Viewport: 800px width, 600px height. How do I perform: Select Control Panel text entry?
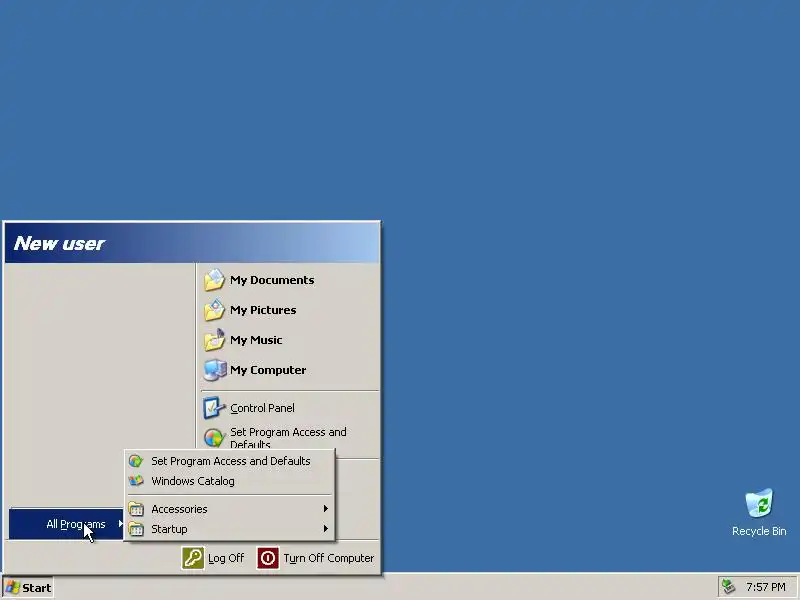pyautogui.click(x=262, y=408)
